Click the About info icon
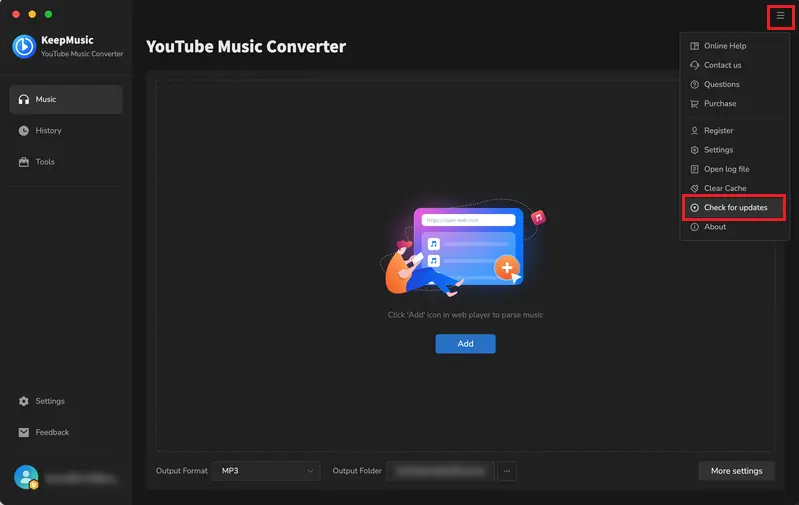Viewport: 799px width, 505px height. coord(694,227)
